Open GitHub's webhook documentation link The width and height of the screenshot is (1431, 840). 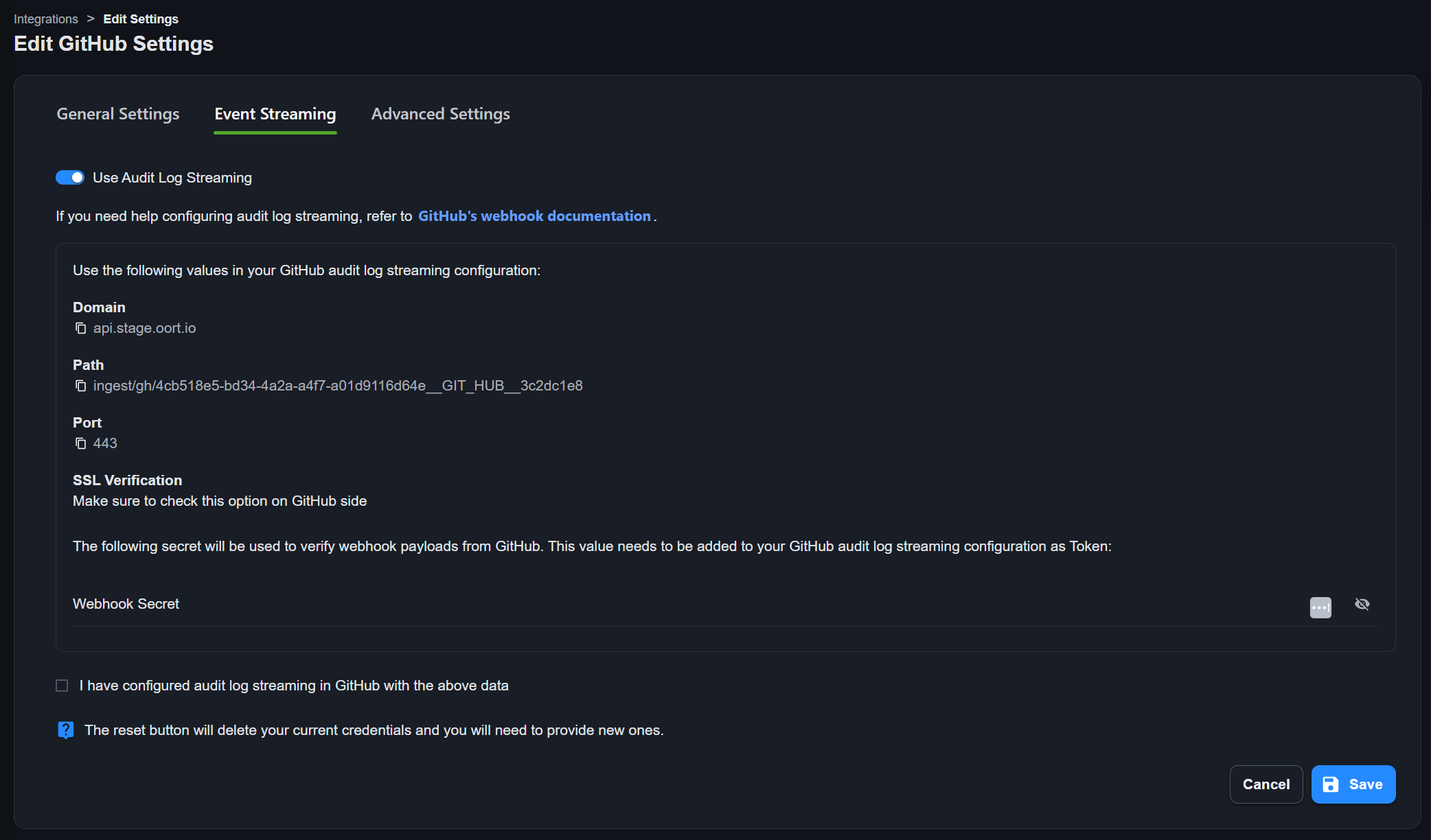pyautogui.click(x=534, y=216)
